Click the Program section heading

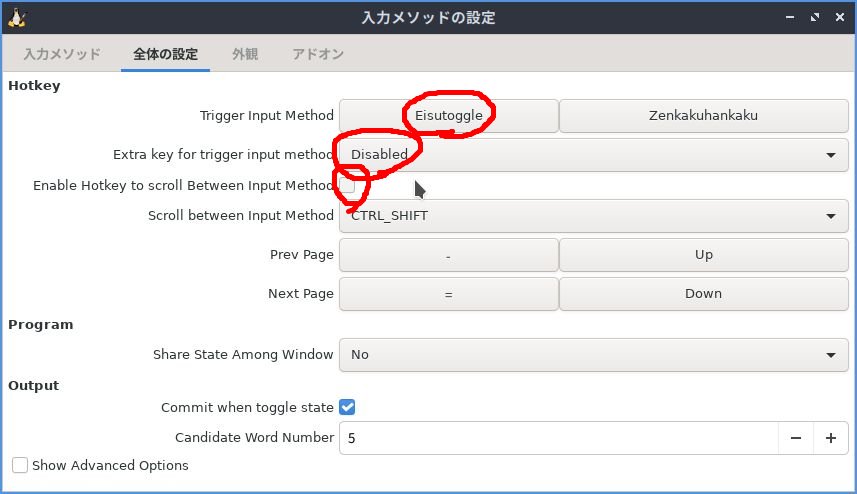[x=40, y=325]
